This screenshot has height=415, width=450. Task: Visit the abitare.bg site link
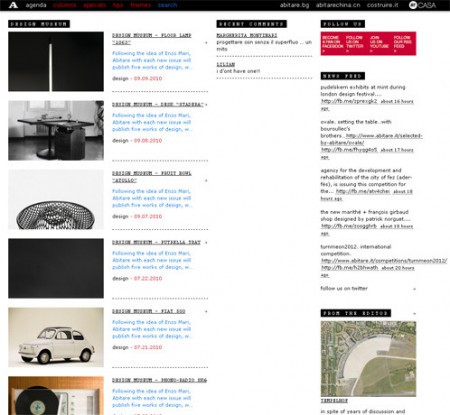[x=294, y=5]
